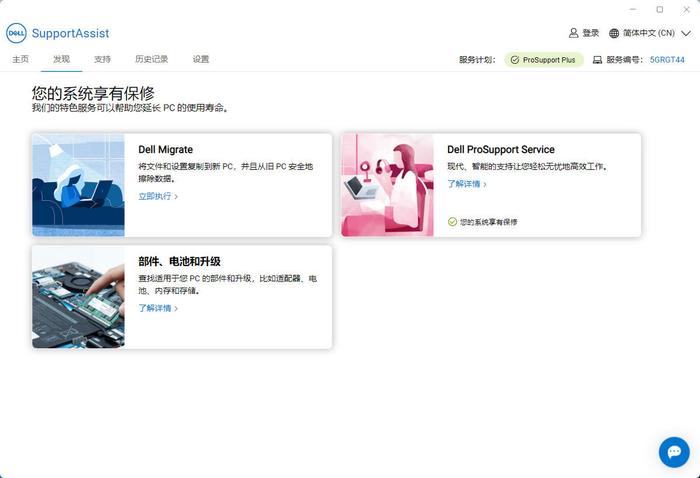This screenshot has height=478, width=700.
Task: Select the 发现 tab
Action: click(62, 59)
